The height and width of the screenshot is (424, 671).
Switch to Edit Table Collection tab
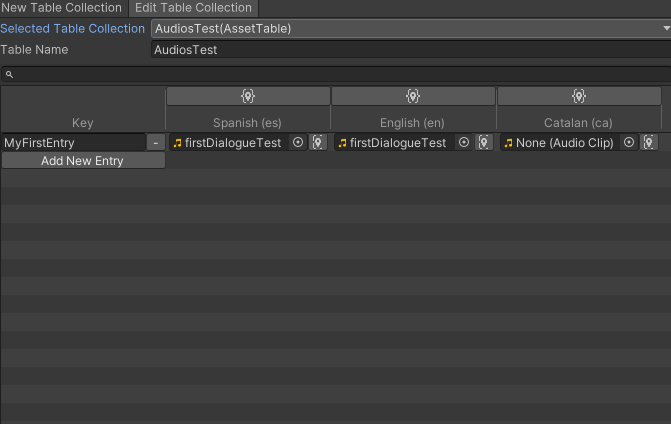[x=193, y=8]
